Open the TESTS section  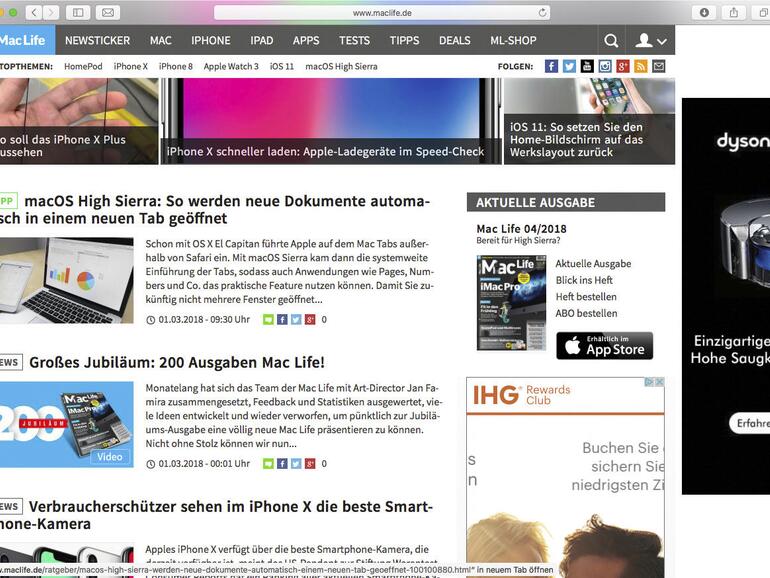[x=354, y=40]
